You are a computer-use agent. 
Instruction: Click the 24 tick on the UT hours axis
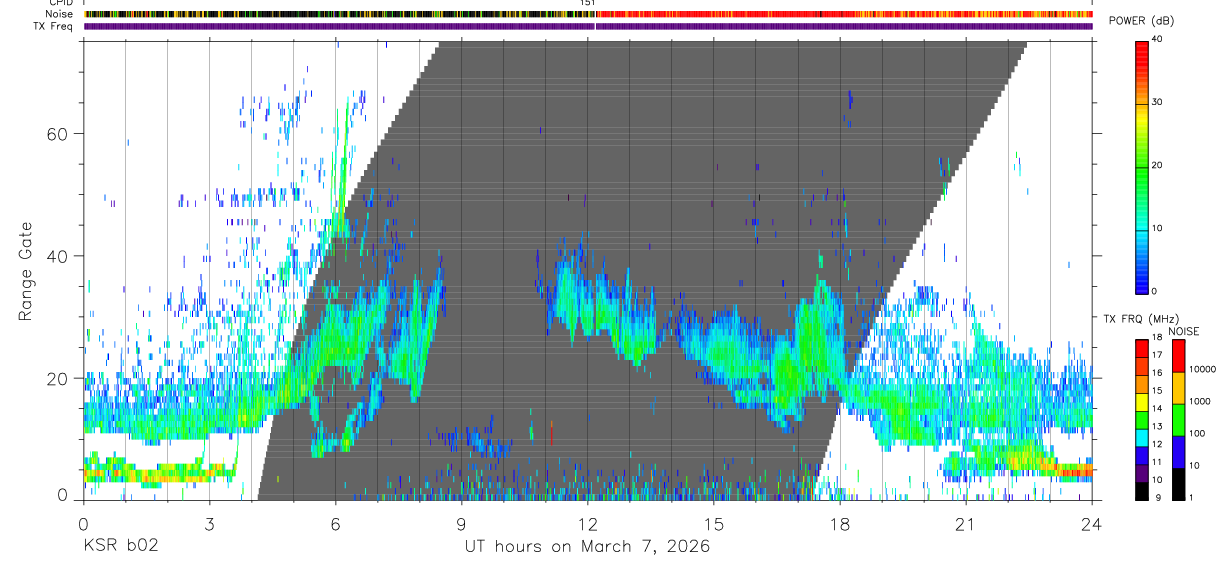(1092, 523)
